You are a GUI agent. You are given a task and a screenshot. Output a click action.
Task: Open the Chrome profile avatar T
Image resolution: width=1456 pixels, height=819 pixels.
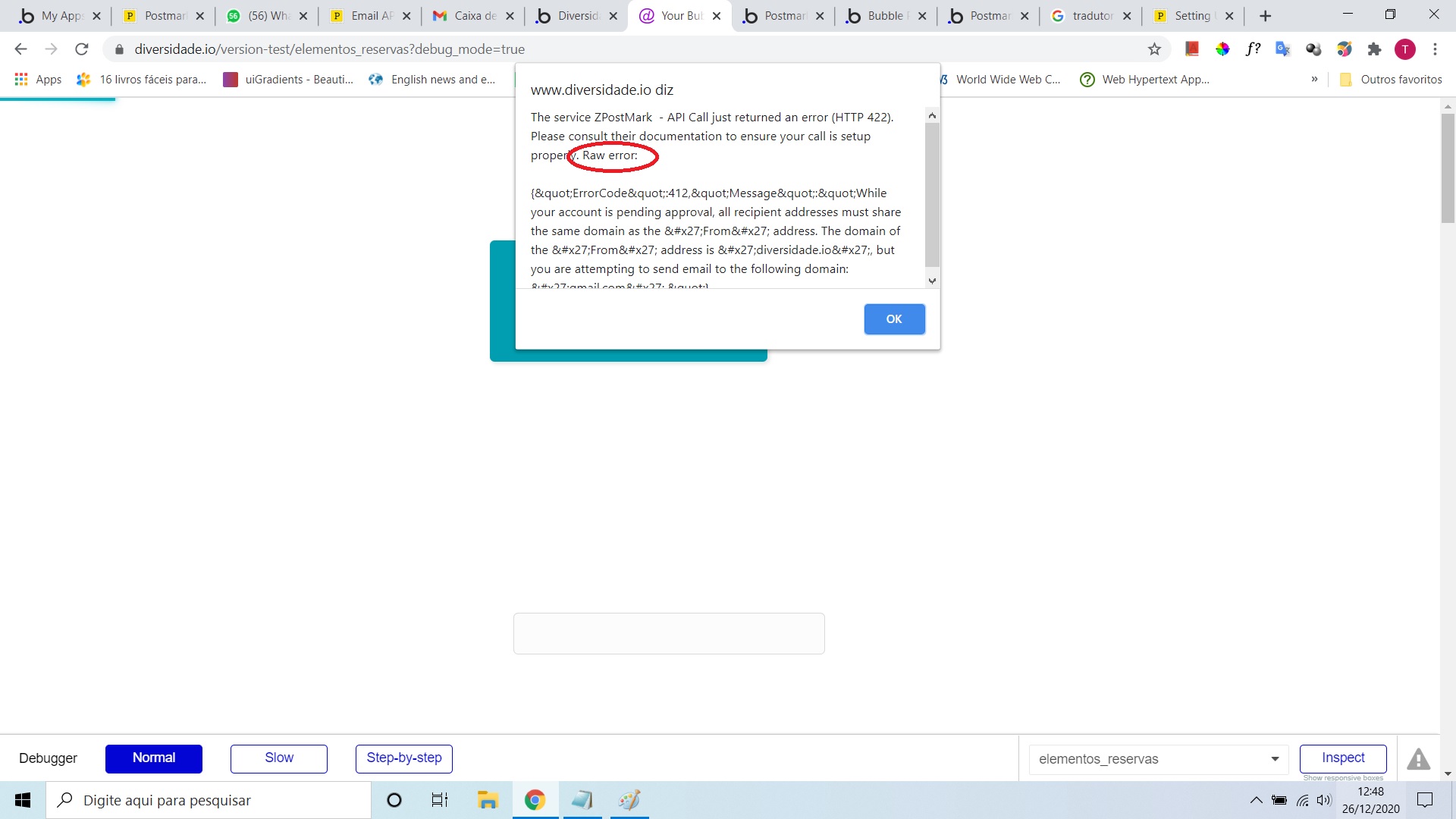[1405, 49]
